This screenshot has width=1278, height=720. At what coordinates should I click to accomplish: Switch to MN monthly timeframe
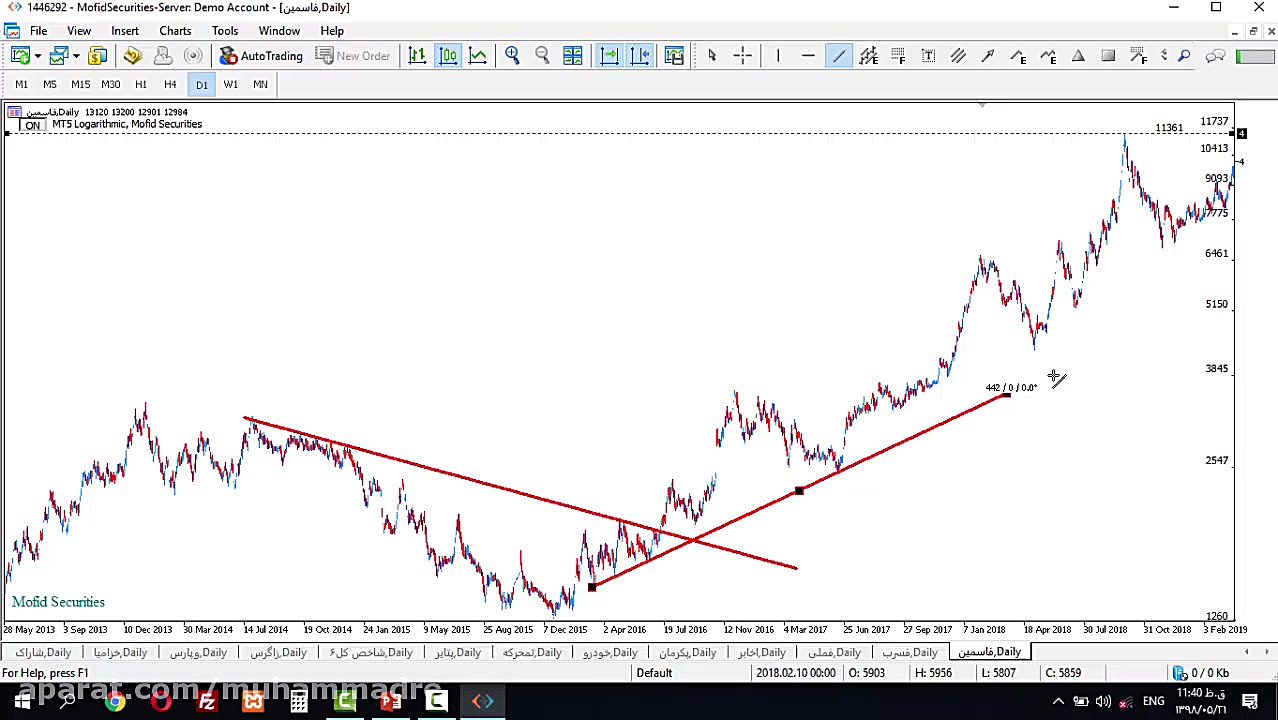click(x=260, y=85)
